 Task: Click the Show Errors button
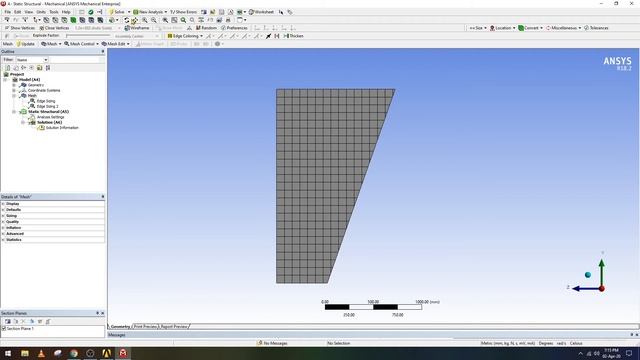pos(183,12)
